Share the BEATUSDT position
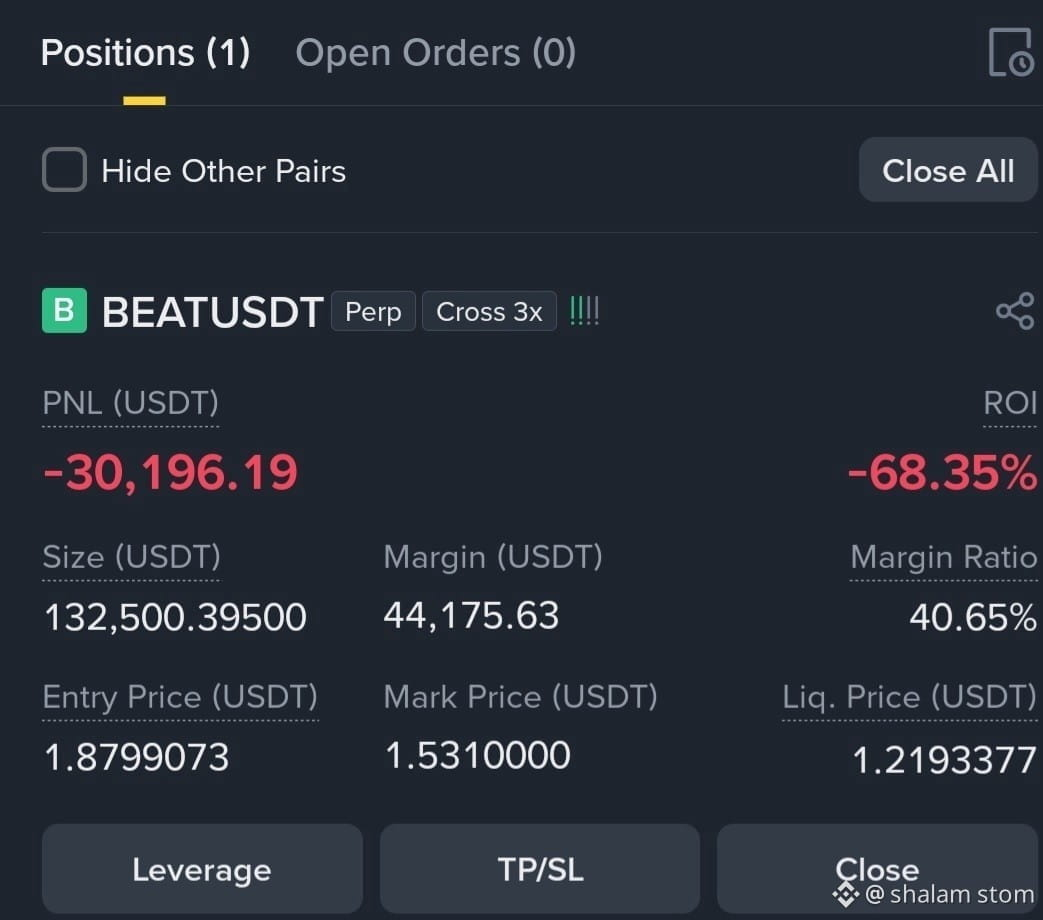Screen dimensions: 1043x920 click(1015, 311)
